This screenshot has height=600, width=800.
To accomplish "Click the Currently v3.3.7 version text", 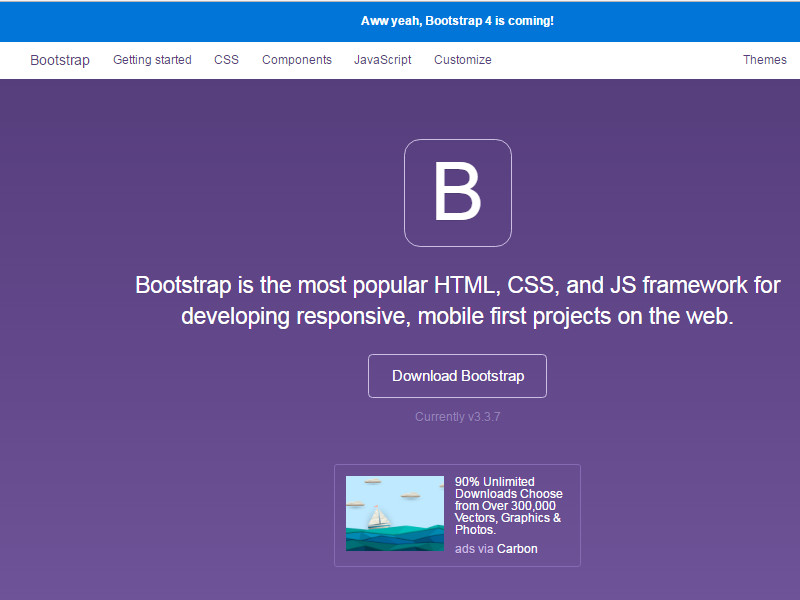I will coord(457,417).
